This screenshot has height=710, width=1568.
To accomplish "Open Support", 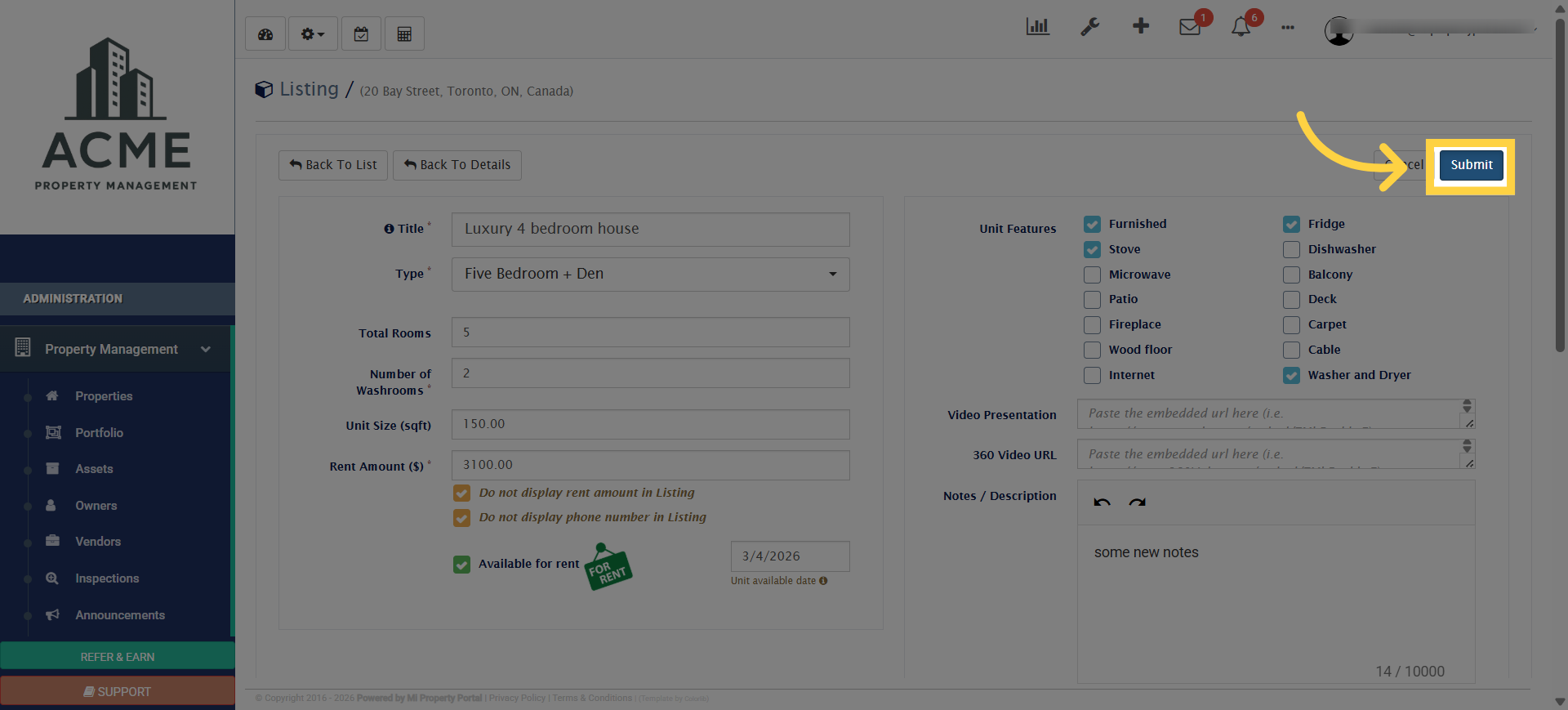I will [x=118, y=691].
